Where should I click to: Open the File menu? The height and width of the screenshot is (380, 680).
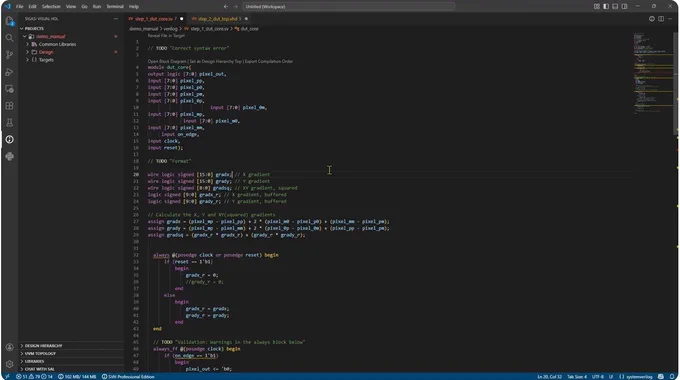(x=20, y=7)
